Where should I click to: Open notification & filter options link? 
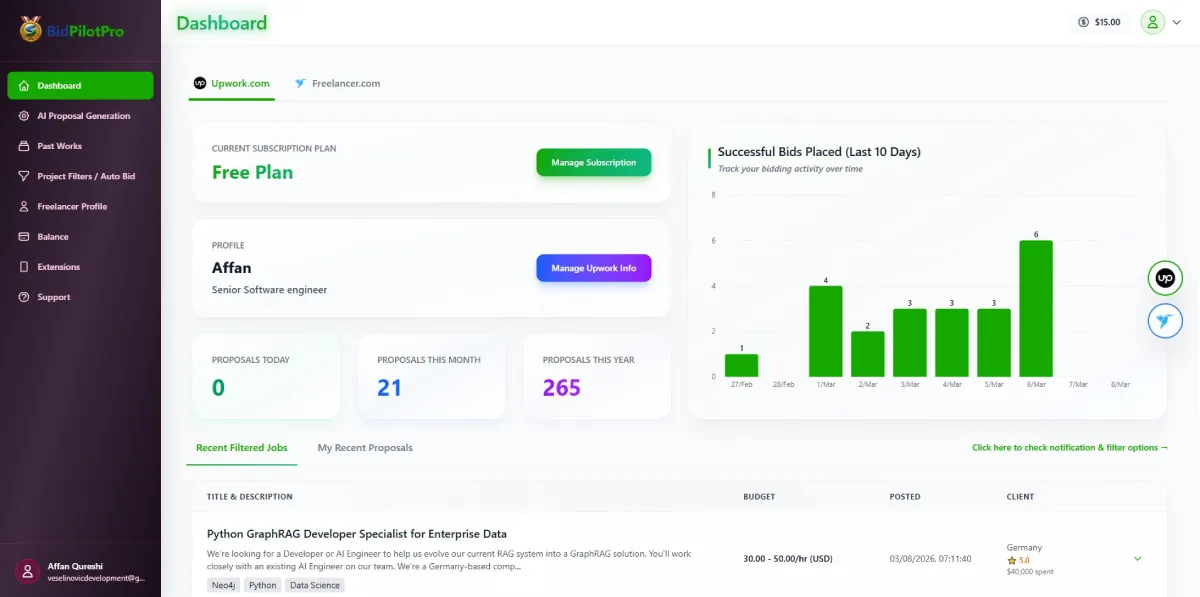point(1069,448)
